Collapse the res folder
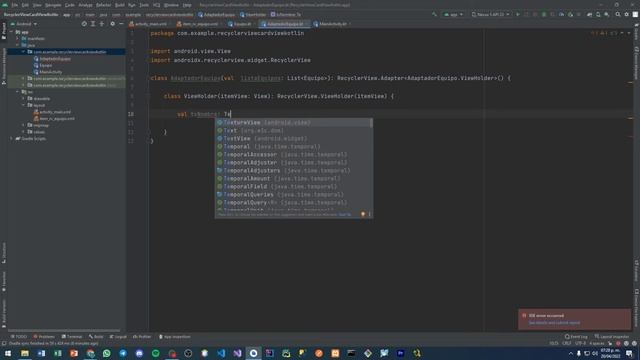 [x=18, y=92]
